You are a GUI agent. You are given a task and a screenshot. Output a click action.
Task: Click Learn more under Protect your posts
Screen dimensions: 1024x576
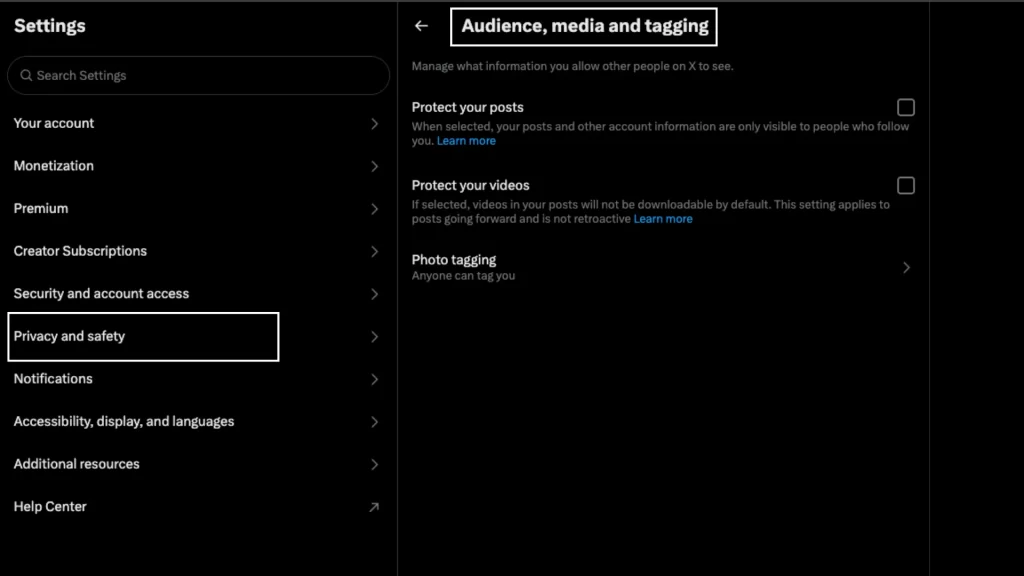click(x=466, y=141)
